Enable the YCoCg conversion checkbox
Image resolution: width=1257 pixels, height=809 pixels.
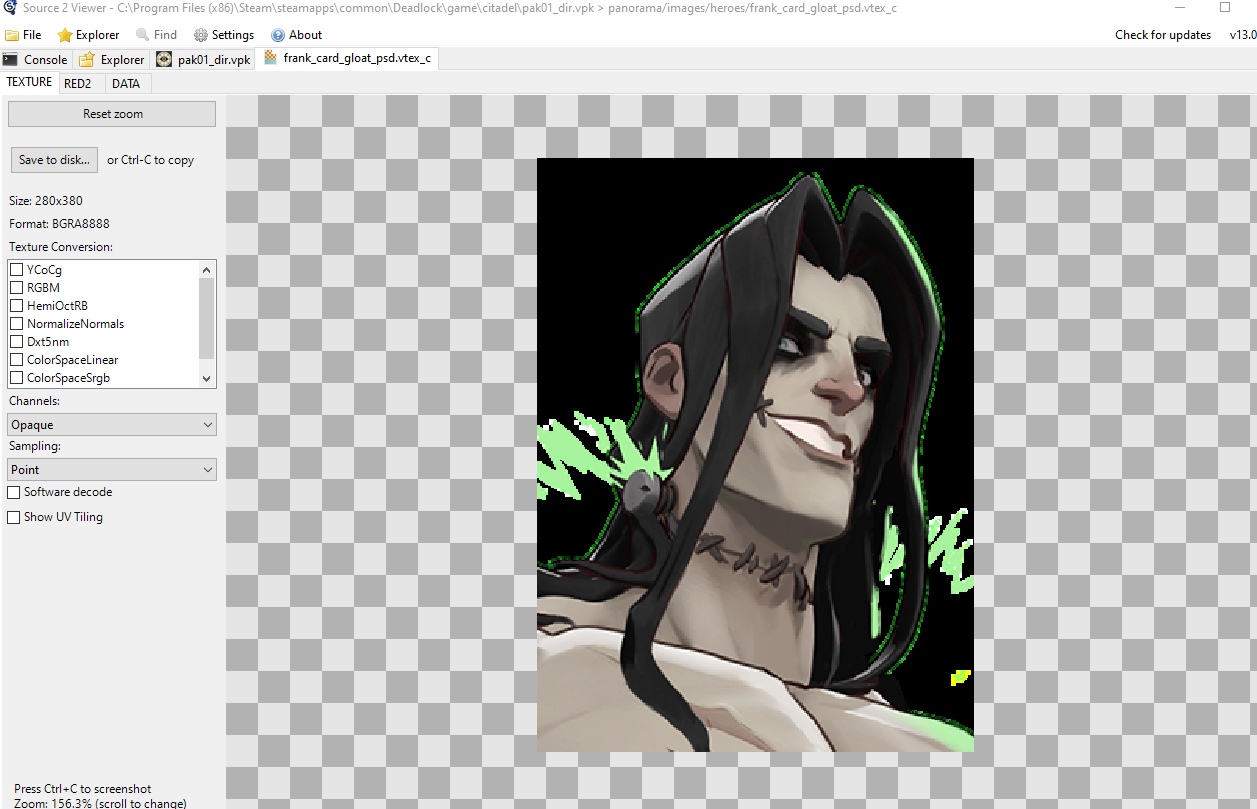17,270
